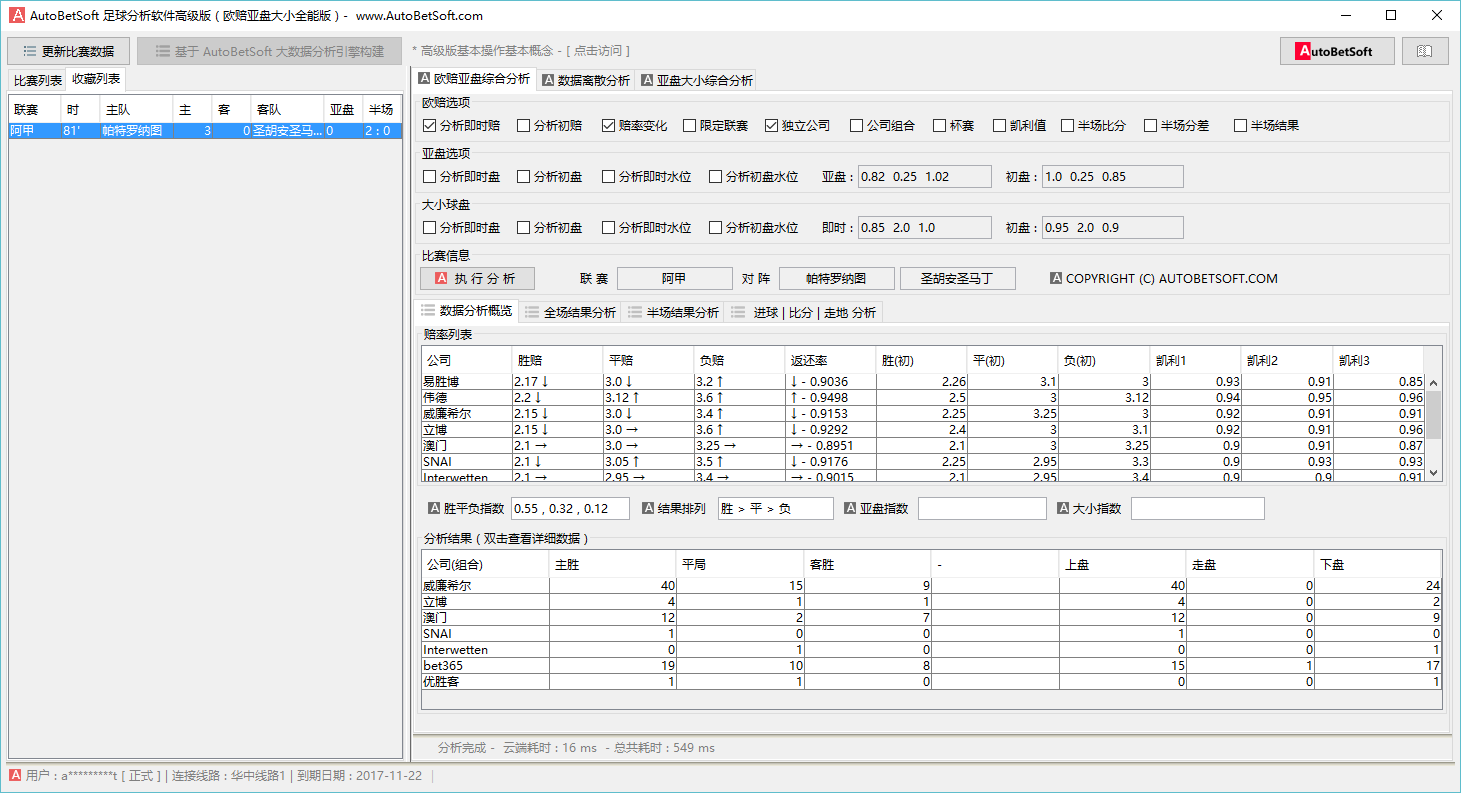This screenshot has width=1461, height=793.
Task: Click the 阿甲 league button
Action: (675, 279)
